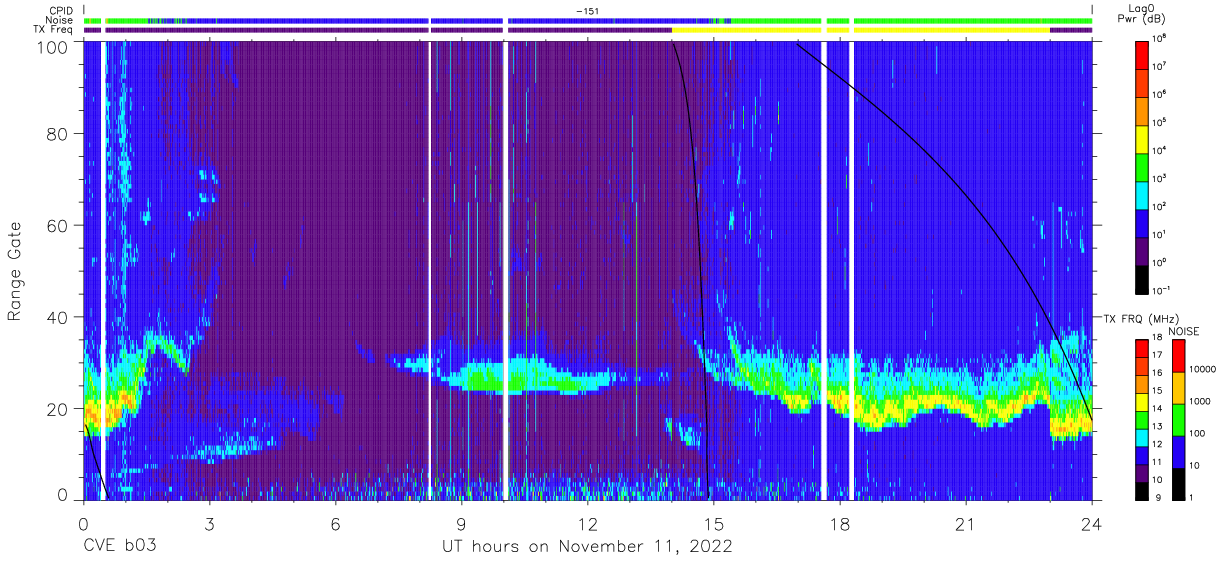Click the '80' tick on Range Gate axis
The height and width of the screenshot is (567, 1228).
59,134
